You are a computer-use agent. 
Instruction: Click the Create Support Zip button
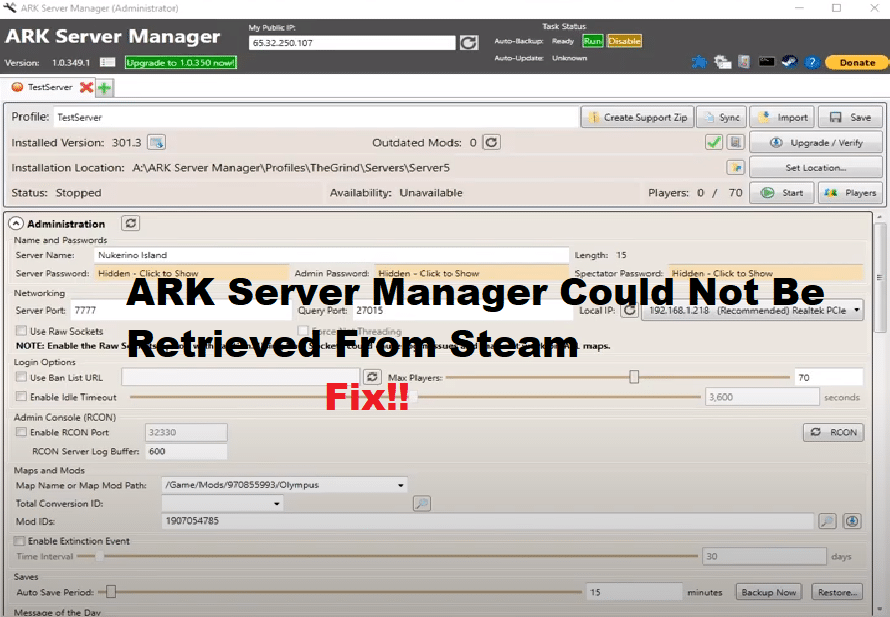[637, 116]
